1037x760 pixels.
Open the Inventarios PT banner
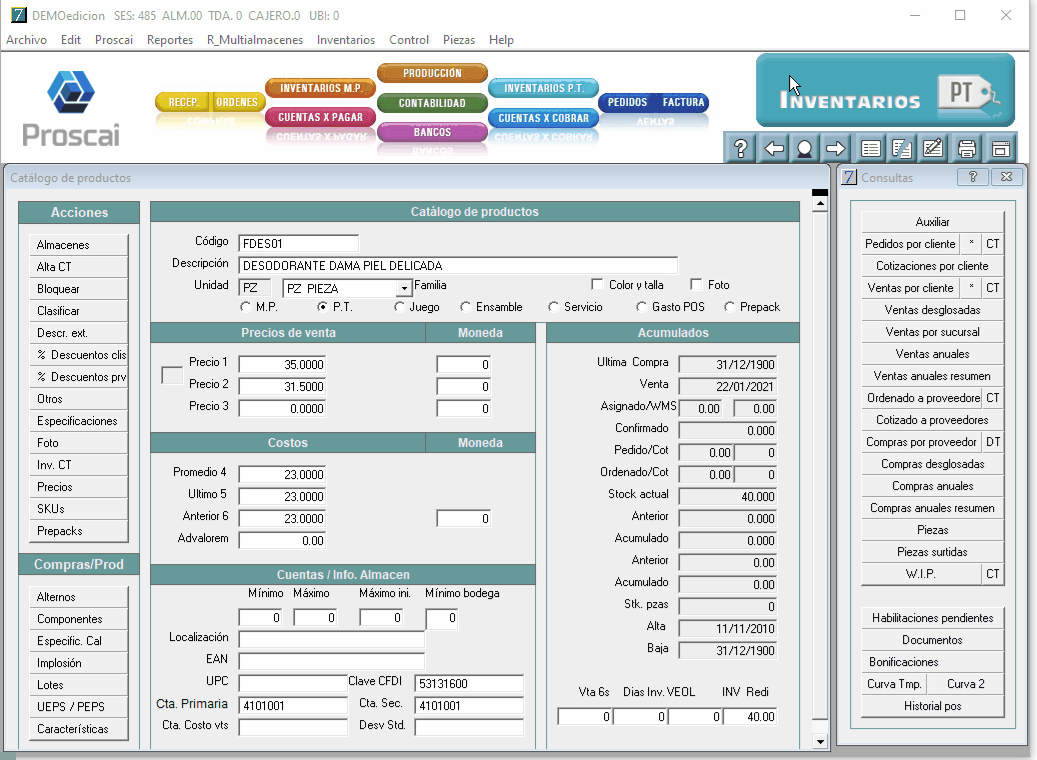click(885, 91)
